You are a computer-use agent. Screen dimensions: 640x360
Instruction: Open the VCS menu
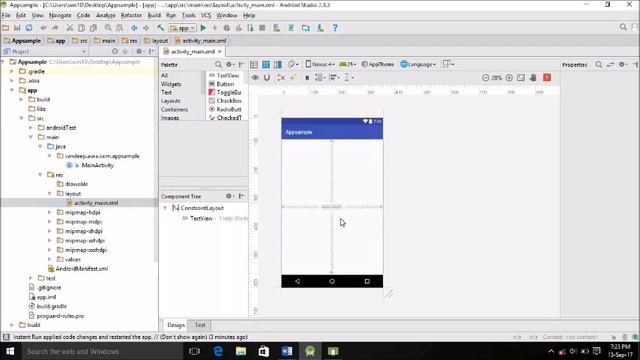point(206,16)
